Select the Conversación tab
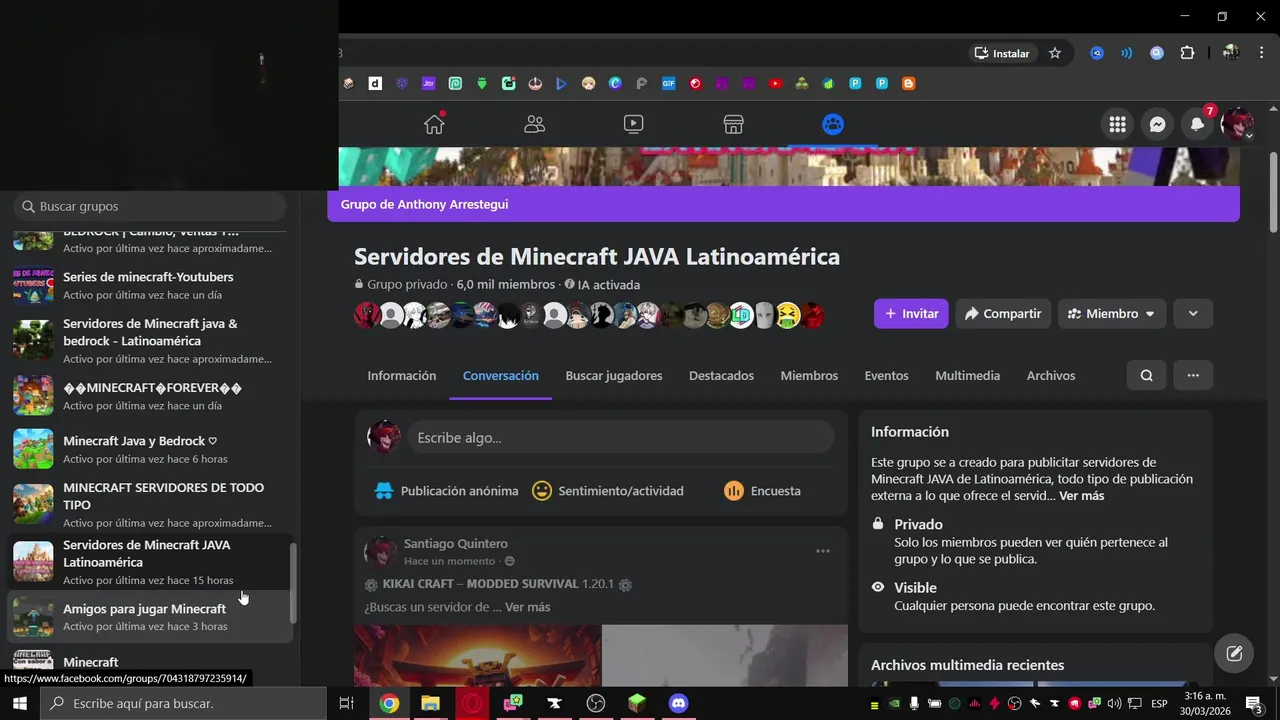This screenshot has height=720, width=1280. coord(501,375)
